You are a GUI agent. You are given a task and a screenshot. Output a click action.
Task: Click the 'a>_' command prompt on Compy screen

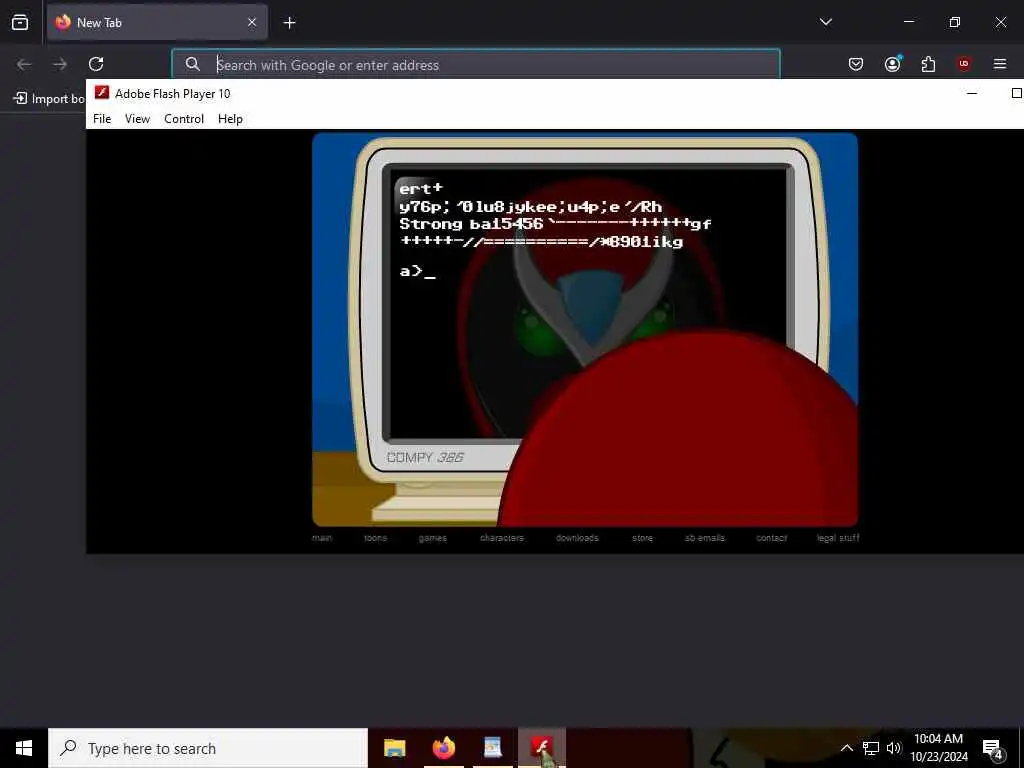(417, 271)
